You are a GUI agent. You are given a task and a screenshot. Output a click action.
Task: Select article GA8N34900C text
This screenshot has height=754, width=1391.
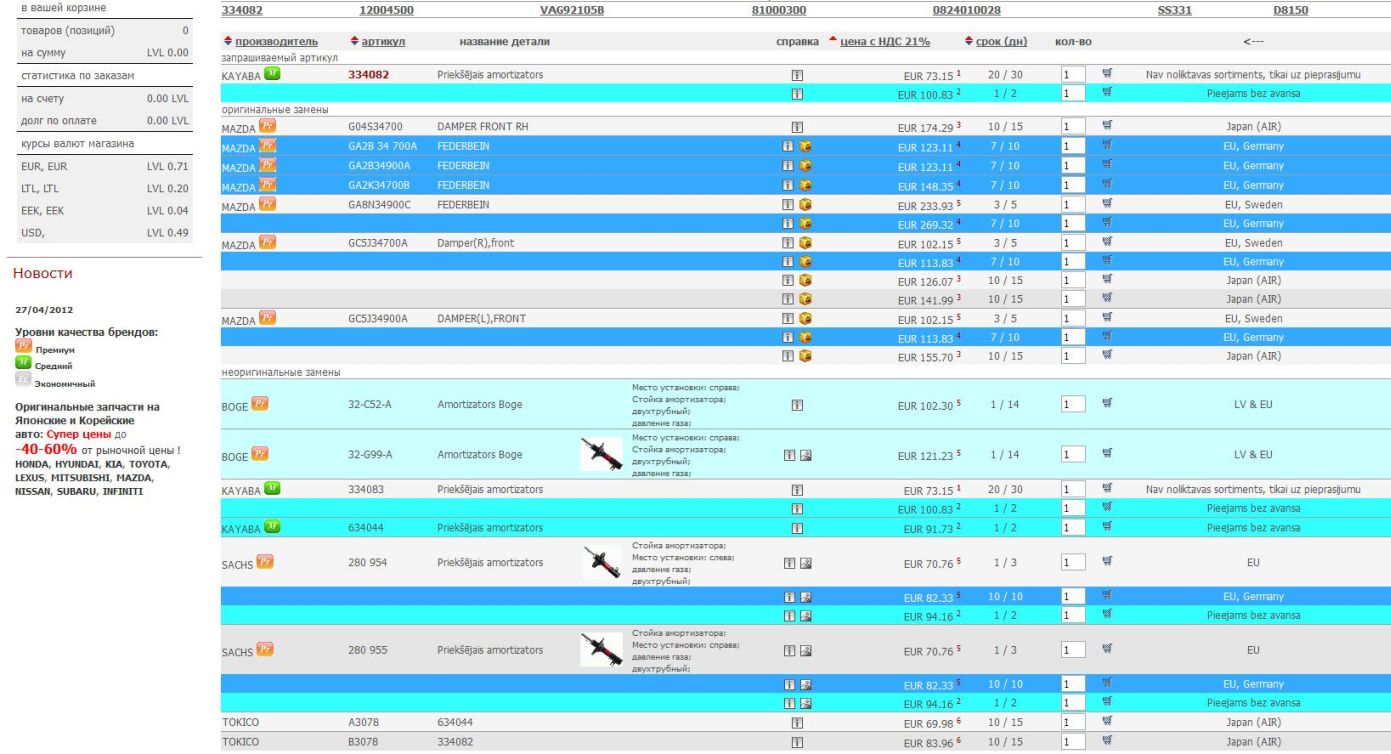tap(379, 204)
